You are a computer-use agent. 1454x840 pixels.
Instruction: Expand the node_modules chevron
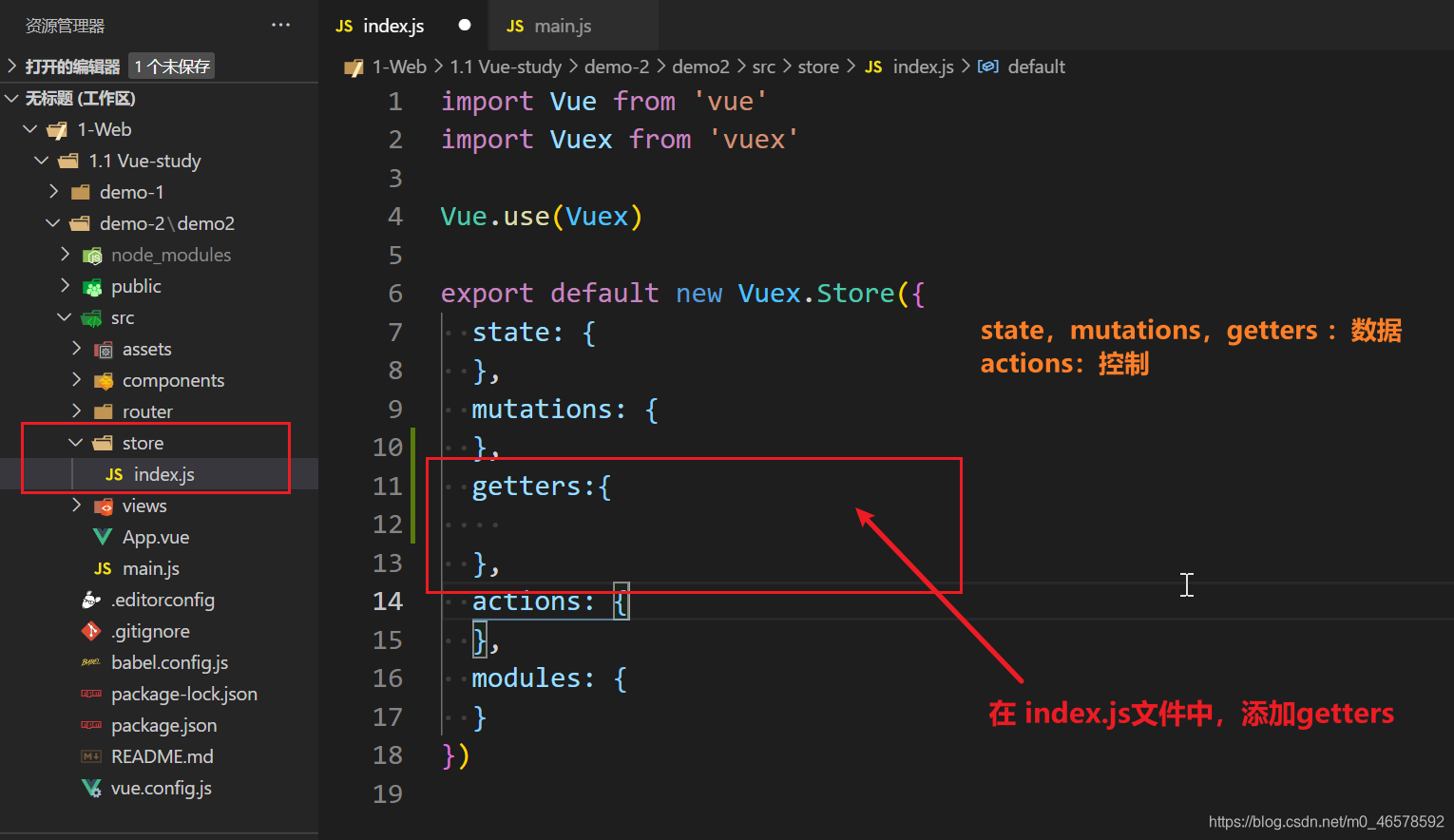[x=66, y=255]
